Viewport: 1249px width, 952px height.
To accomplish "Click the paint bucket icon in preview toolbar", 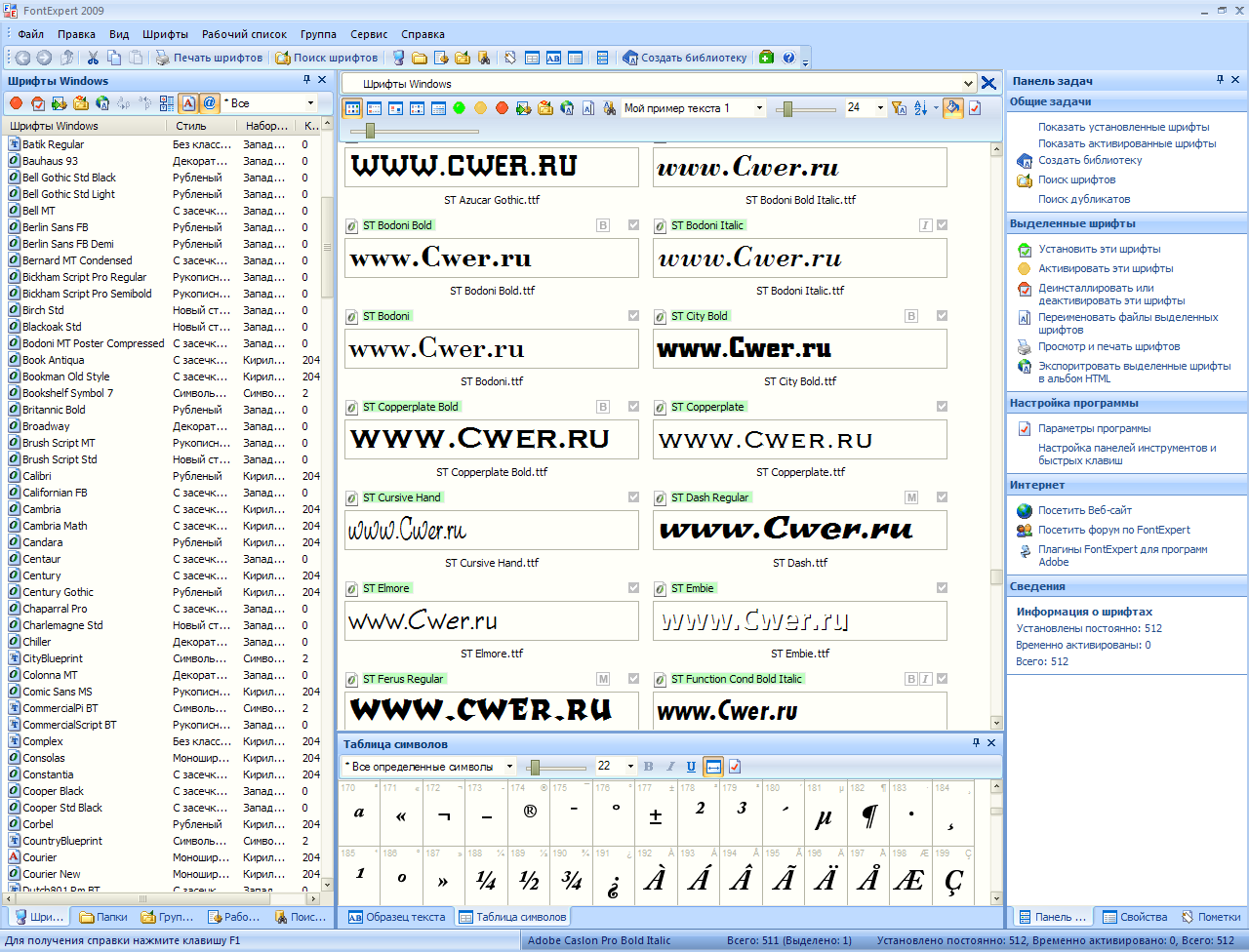I will [952, 108].
